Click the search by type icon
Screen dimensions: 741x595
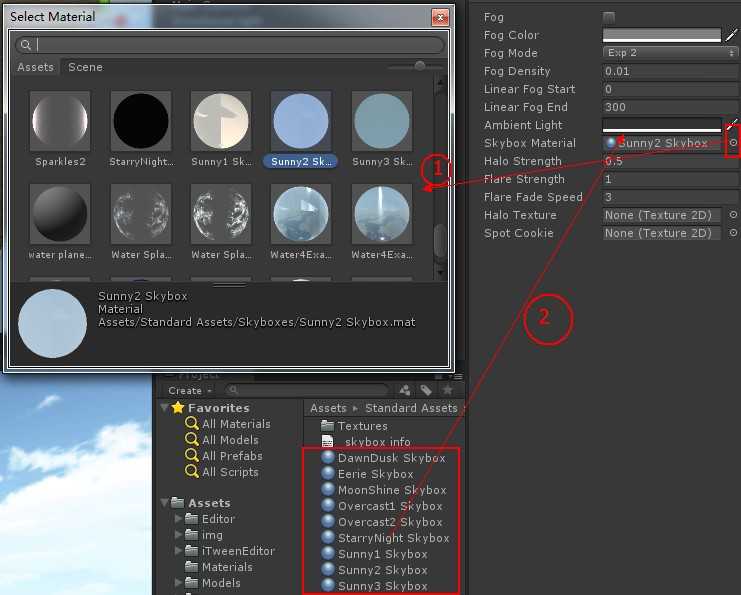[405, 390]
